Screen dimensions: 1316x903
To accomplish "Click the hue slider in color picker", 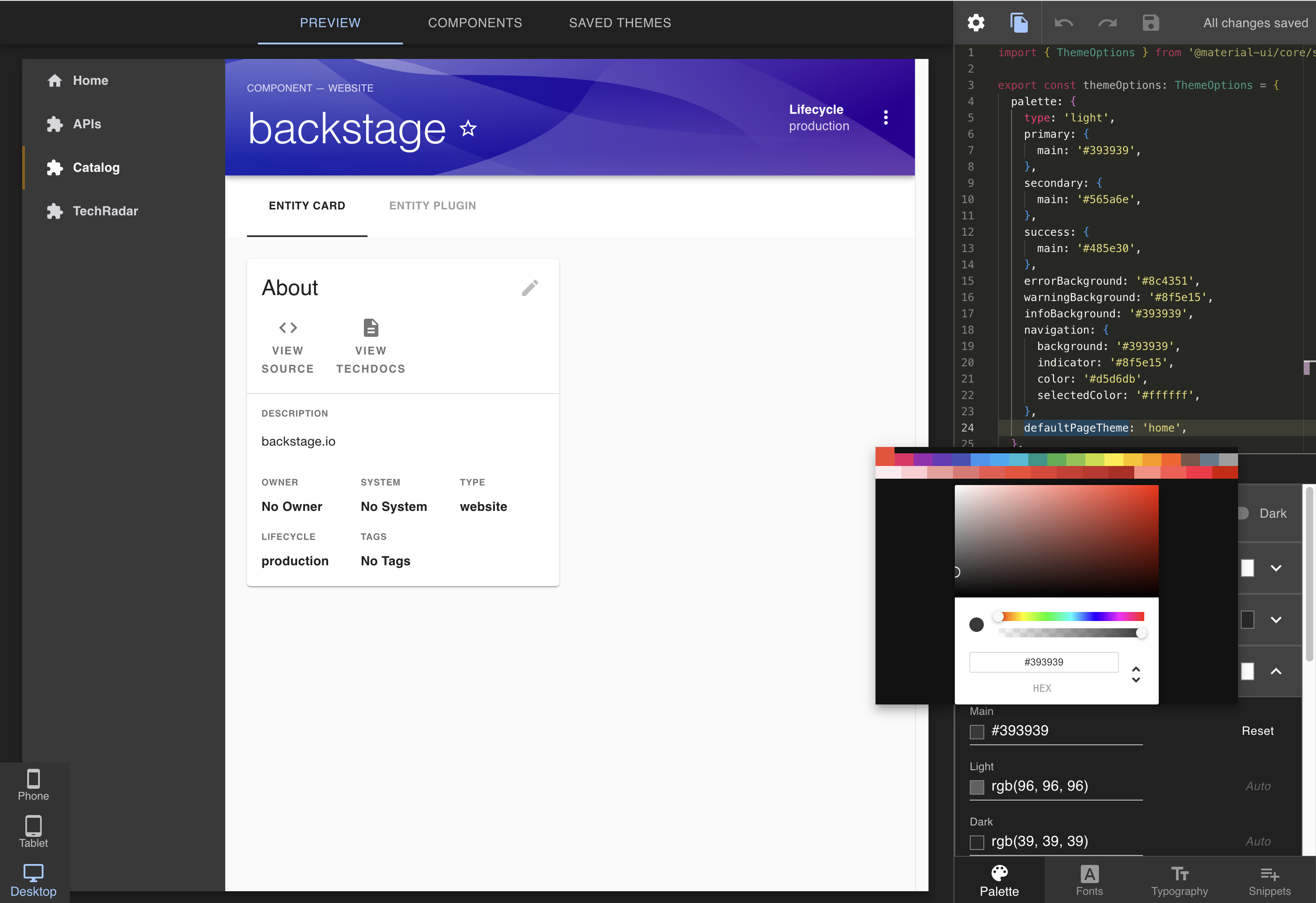I will pyautogui.click(x=1071, y=617).
